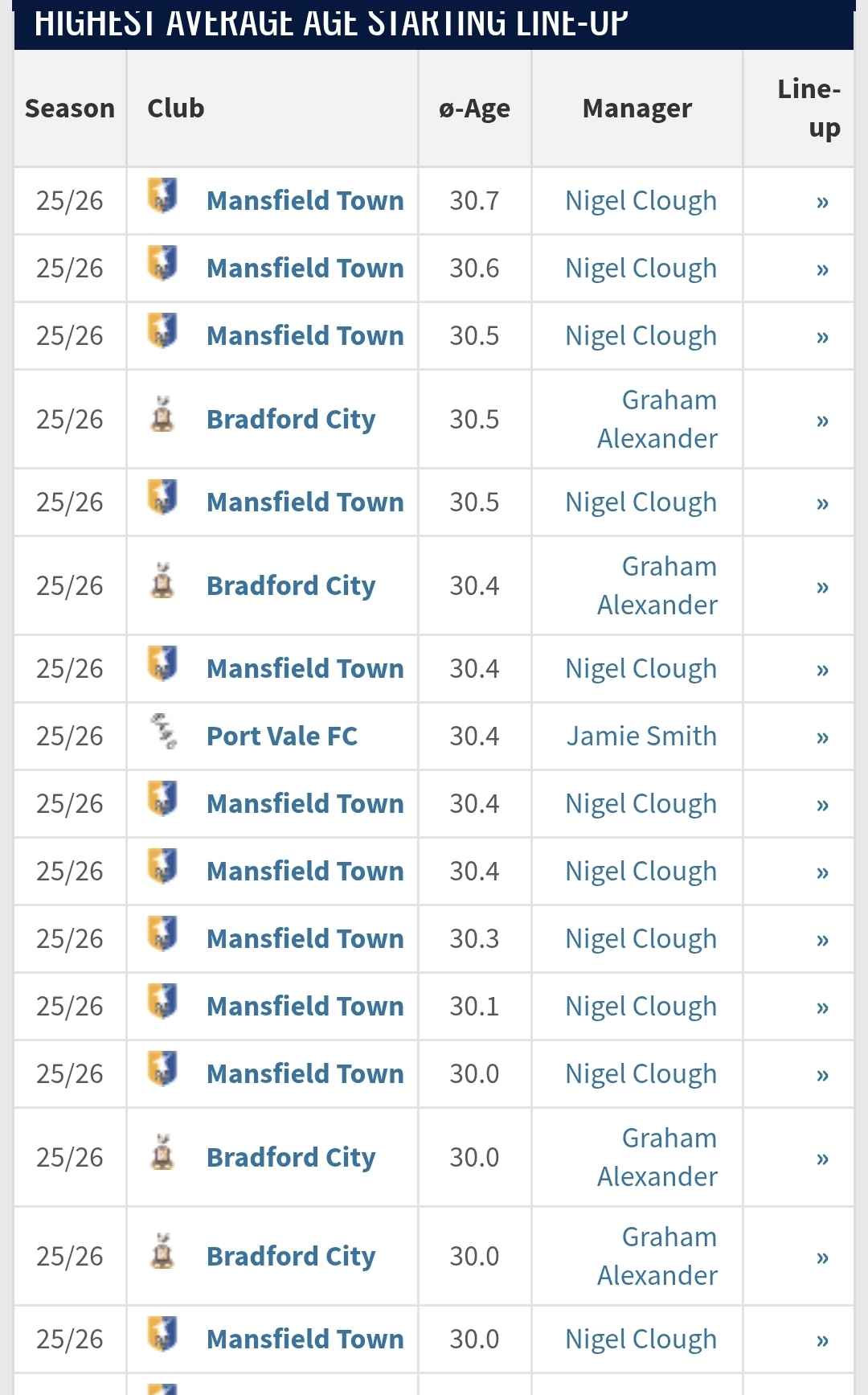The image size is (868, 1395).
Task: Click Mansfield Town crest in 30.6 row
Action: [x=162, y=263]
